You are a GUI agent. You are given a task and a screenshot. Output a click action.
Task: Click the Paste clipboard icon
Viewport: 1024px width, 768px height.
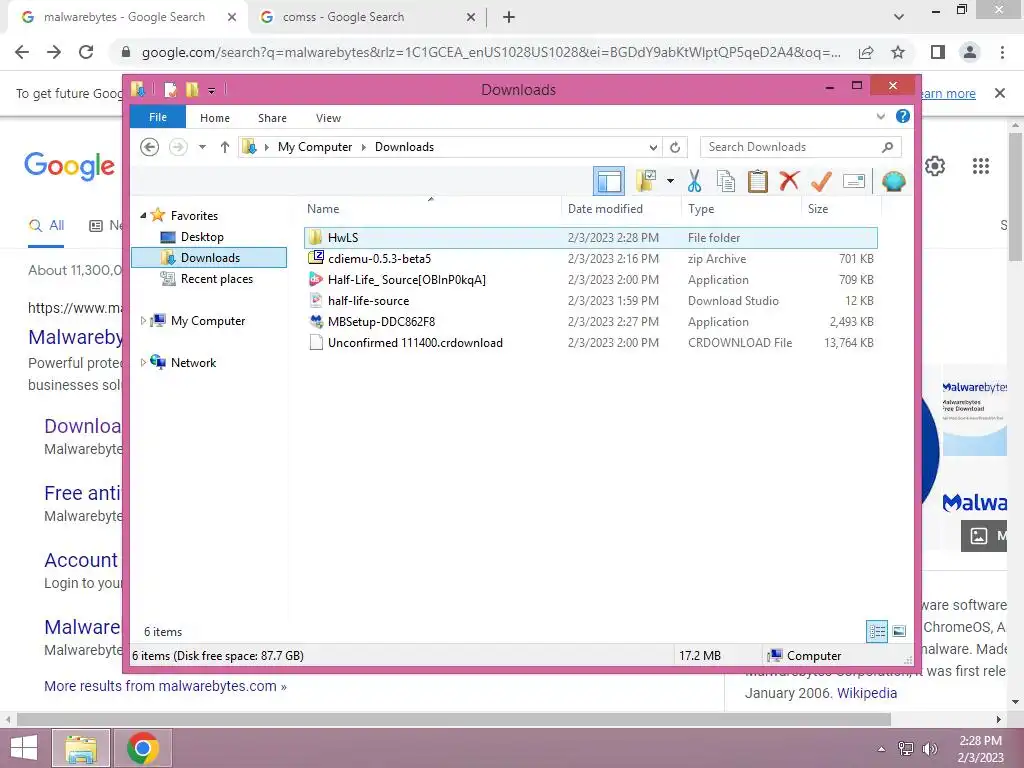[x=758, y=181]
